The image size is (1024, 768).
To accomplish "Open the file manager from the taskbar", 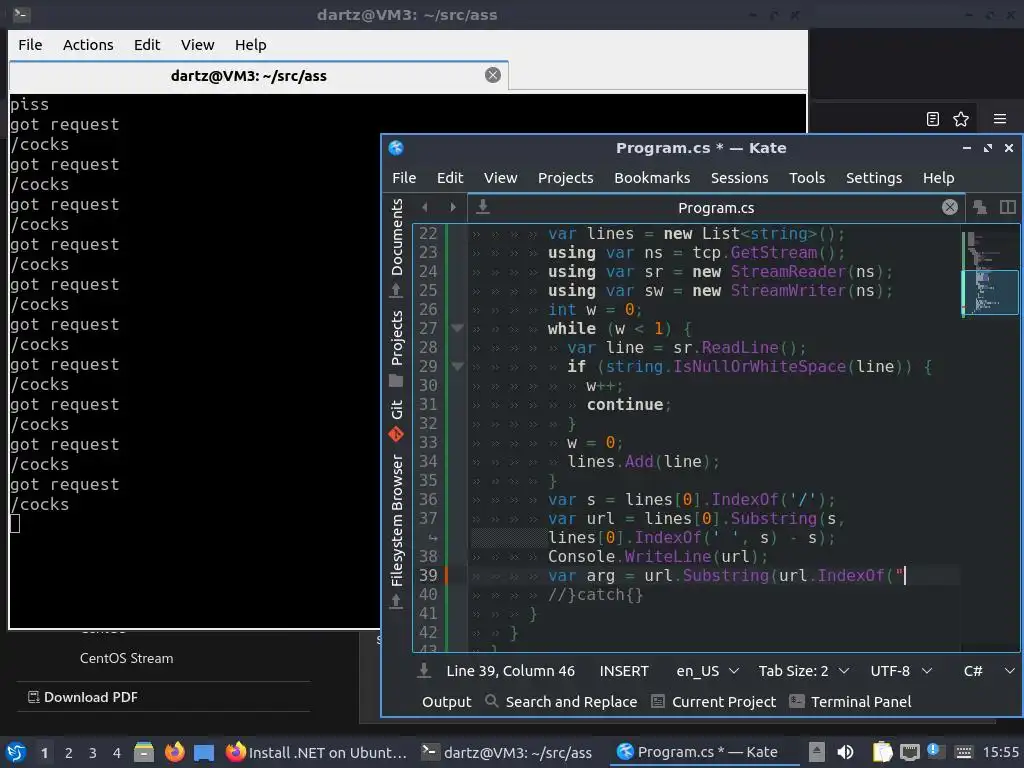I will pos(144,752).
